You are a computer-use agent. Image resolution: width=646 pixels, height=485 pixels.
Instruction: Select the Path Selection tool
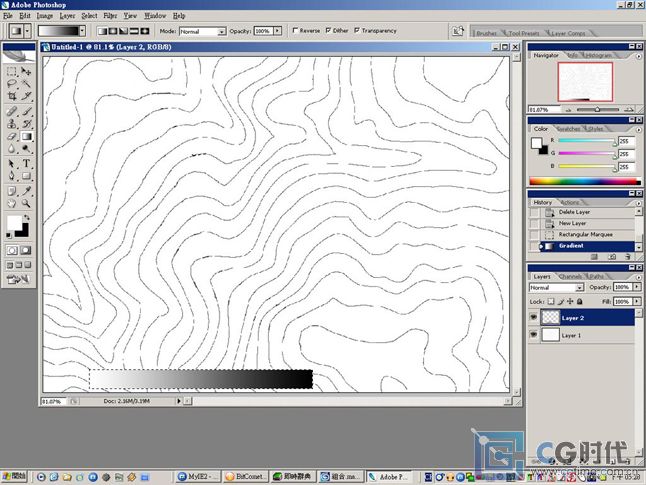click(x=12, y=164)
